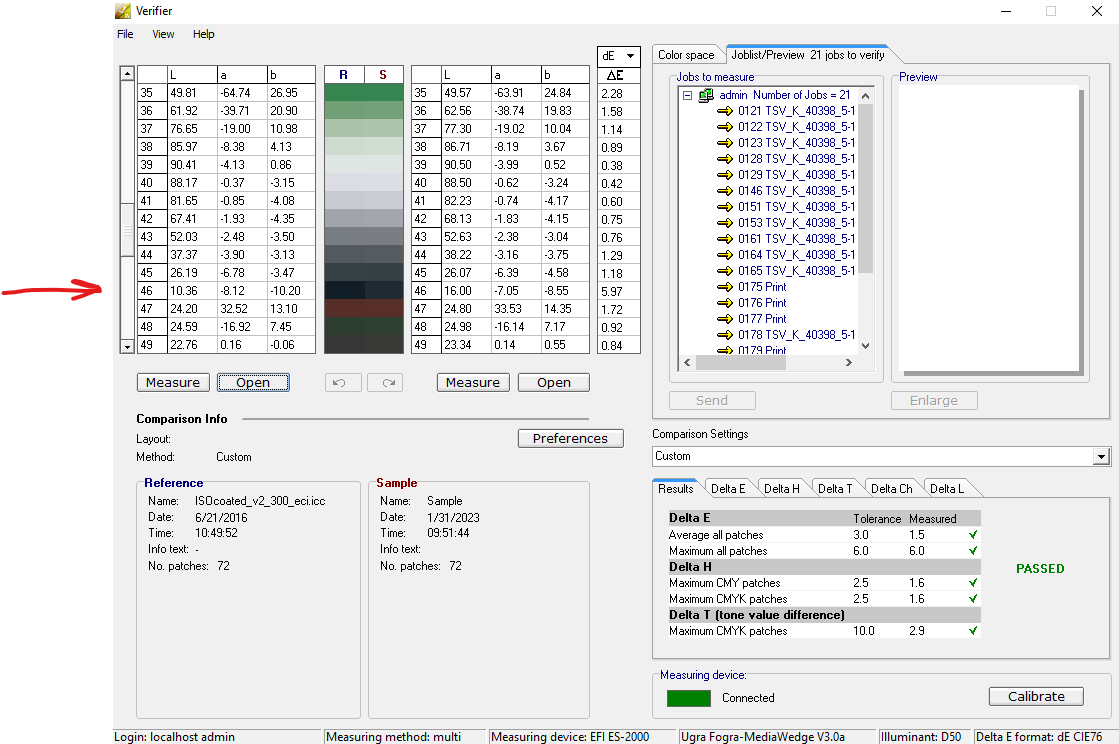1119x744 pixels.
Task: Switch to the Delta T tab
Action: [835, 489]
